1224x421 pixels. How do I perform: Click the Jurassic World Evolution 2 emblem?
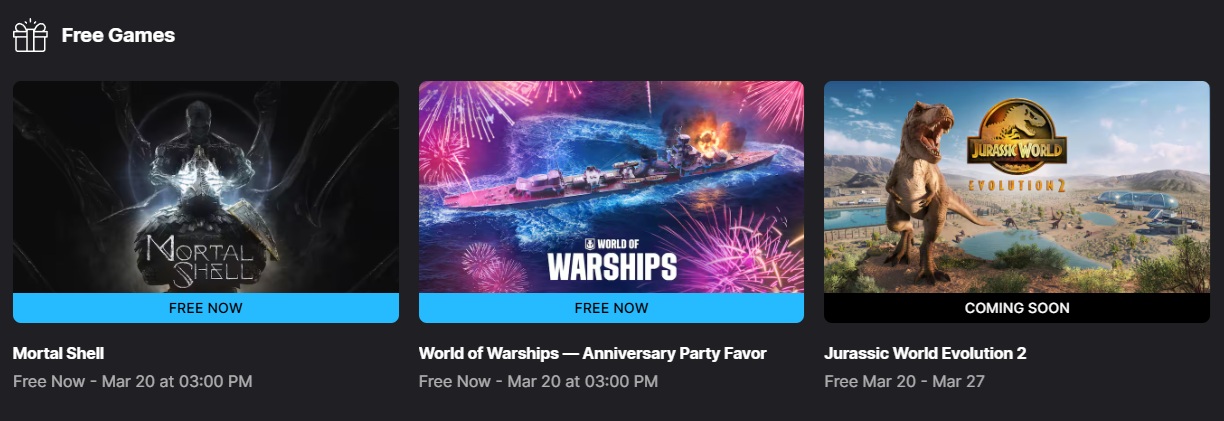(x=1017, y=141)
